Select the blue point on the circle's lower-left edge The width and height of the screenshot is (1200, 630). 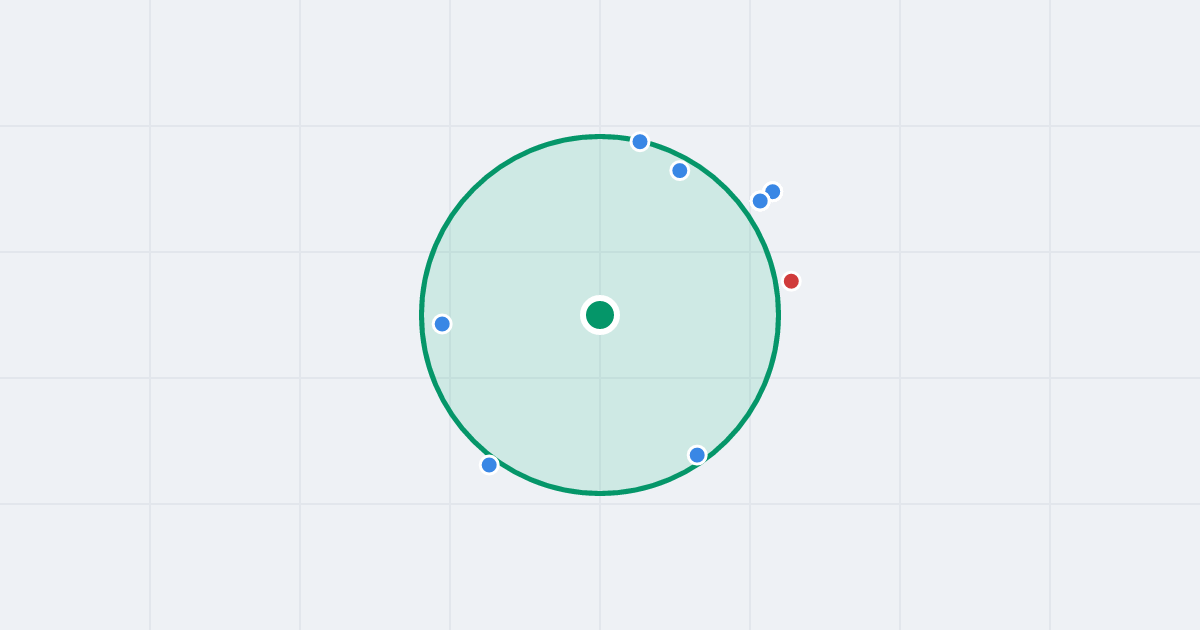click(x=489, y=465)
